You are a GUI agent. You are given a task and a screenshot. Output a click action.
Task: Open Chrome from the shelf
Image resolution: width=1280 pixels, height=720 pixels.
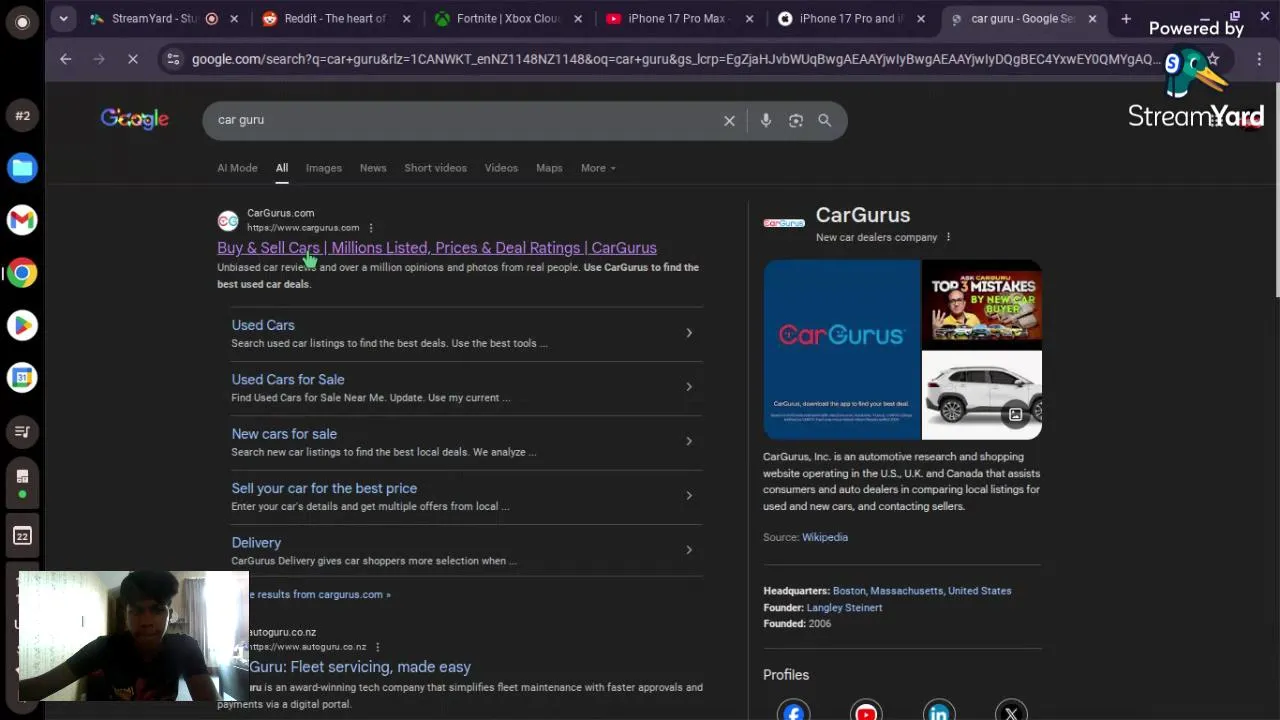click(22, 272)
